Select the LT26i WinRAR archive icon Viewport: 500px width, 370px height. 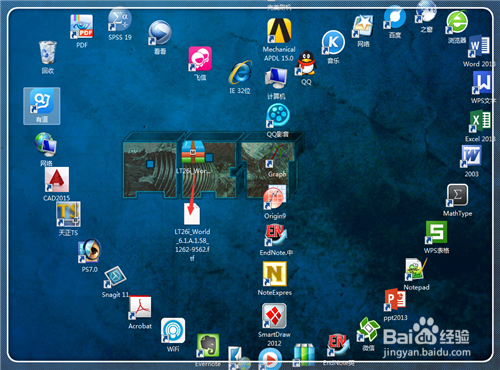tap(193, 152)
